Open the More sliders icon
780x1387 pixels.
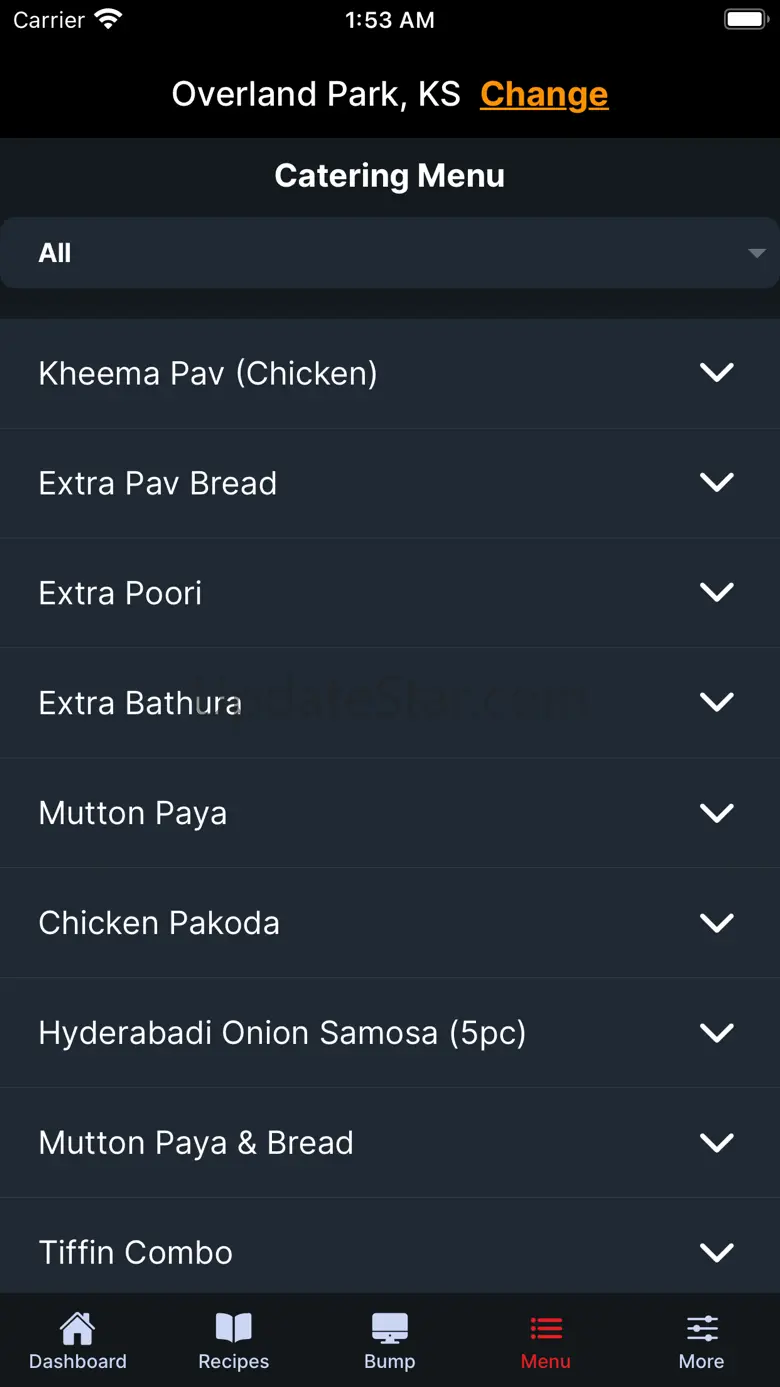(x=701, y=1329)
